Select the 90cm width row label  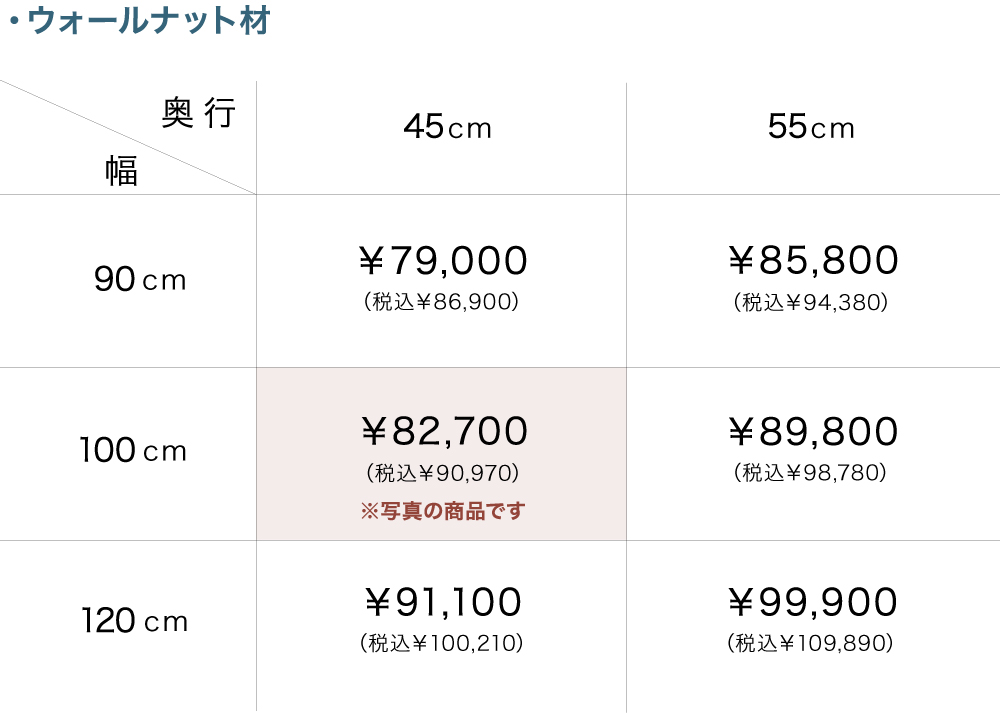(x=140, y=280)
